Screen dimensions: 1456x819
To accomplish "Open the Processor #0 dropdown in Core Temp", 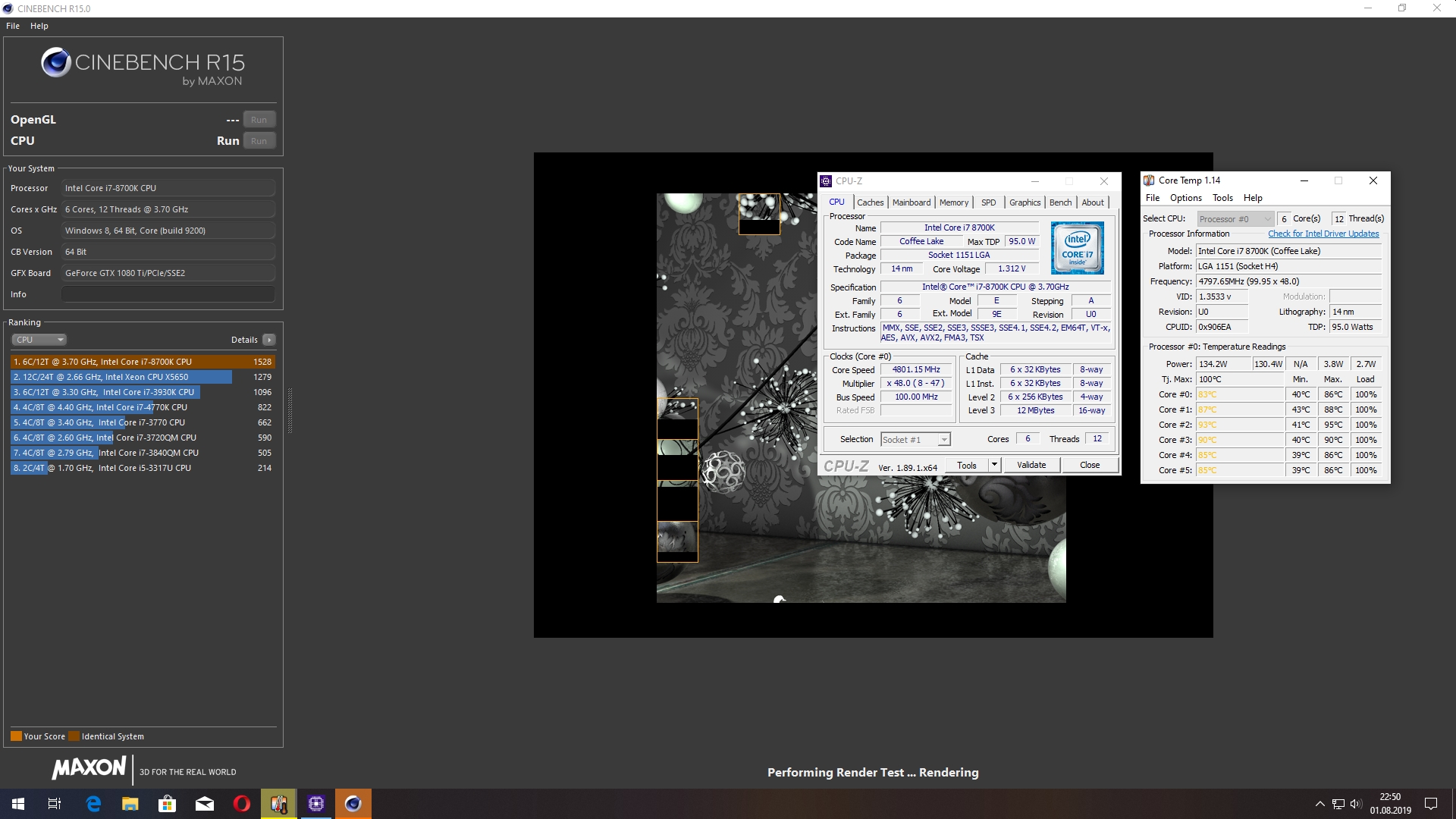I will click(1235, 219).
